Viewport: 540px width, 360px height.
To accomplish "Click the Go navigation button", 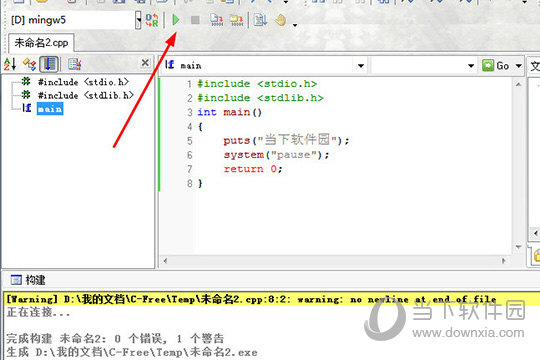I will pyautogui.click(x=496, y=65).
